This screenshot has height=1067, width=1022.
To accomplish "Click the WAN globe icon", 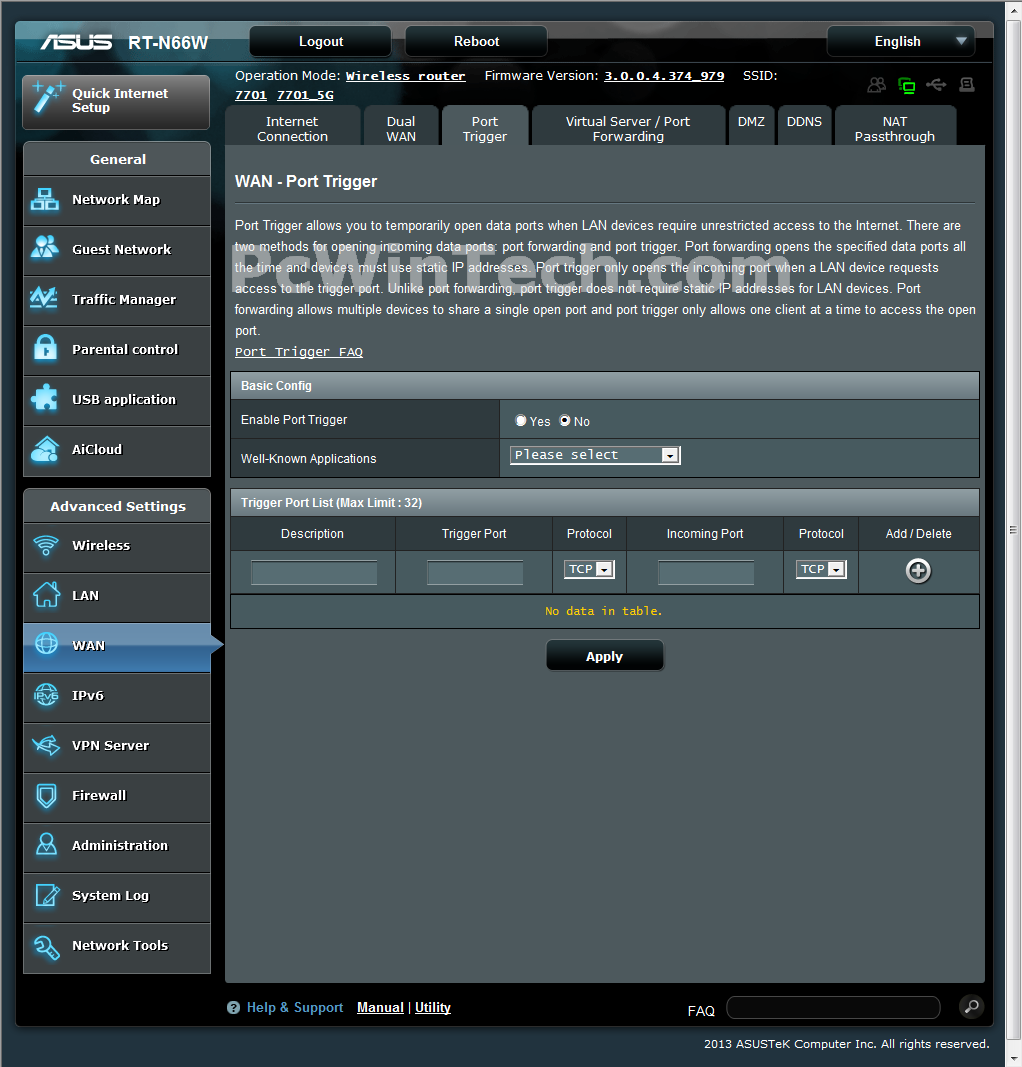I will coord(46,644).
